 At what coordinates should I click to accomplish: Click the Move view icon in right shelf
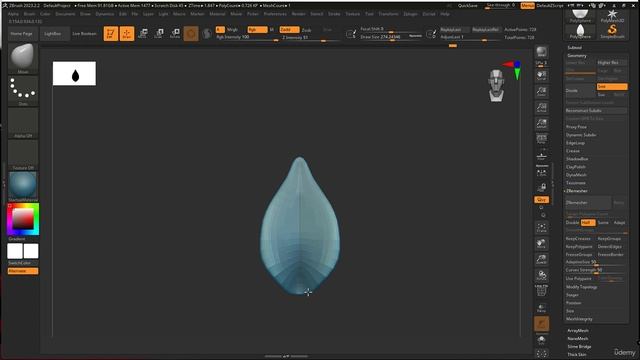point(542,244)
